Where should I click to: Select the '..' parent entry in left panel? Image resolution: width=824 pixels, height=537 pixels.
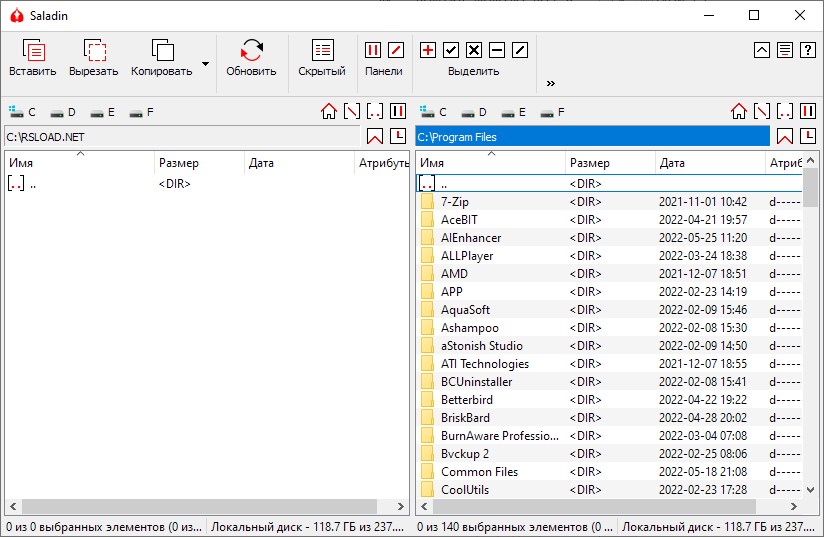(207, 184)
